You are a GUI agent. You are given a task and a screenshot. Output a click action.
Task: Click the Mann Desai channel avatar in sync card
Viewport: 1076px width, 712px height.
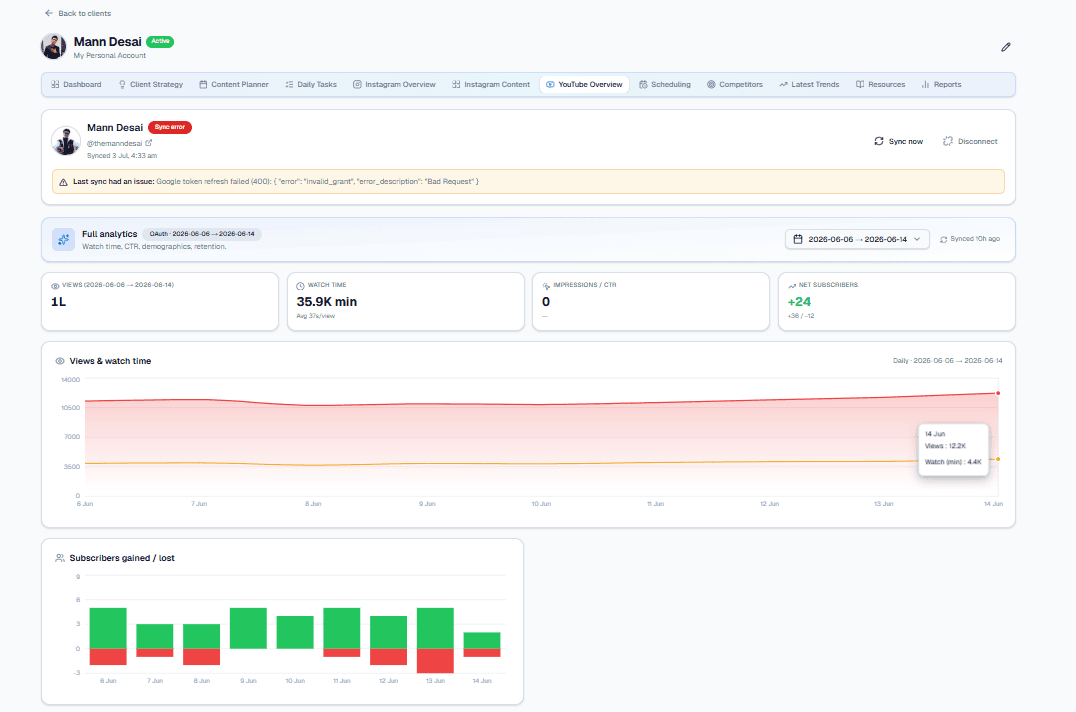click(x=66, y=141)
